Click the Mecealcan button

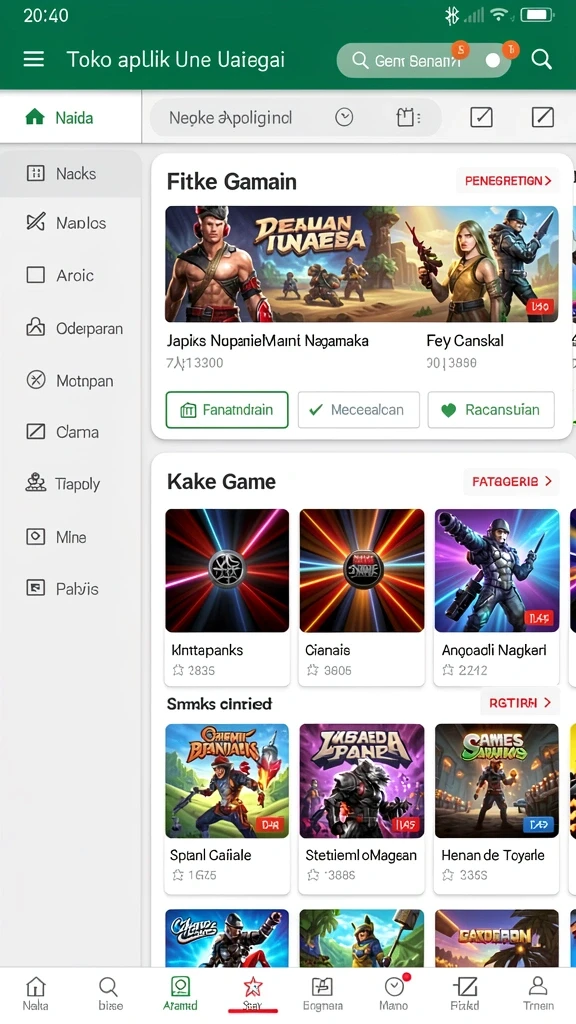[x=359, y=410]
